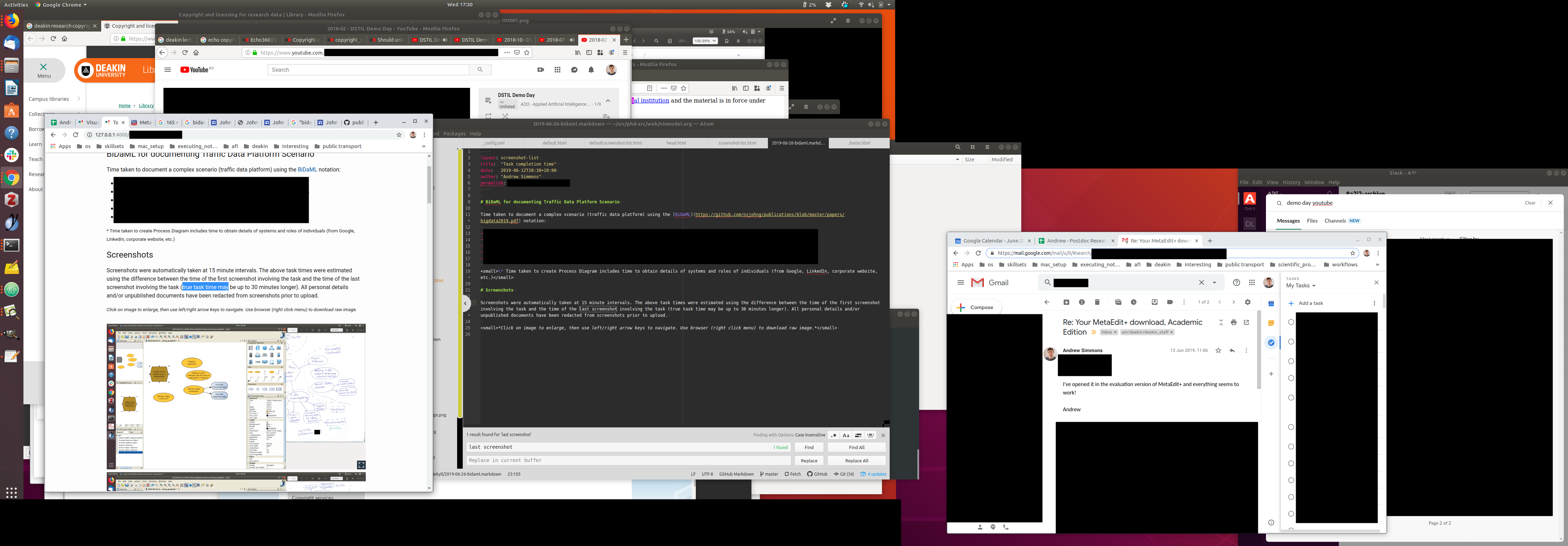Toggle the regex option in Atom find
This screenshot has width=1568, height=546.
833,435
